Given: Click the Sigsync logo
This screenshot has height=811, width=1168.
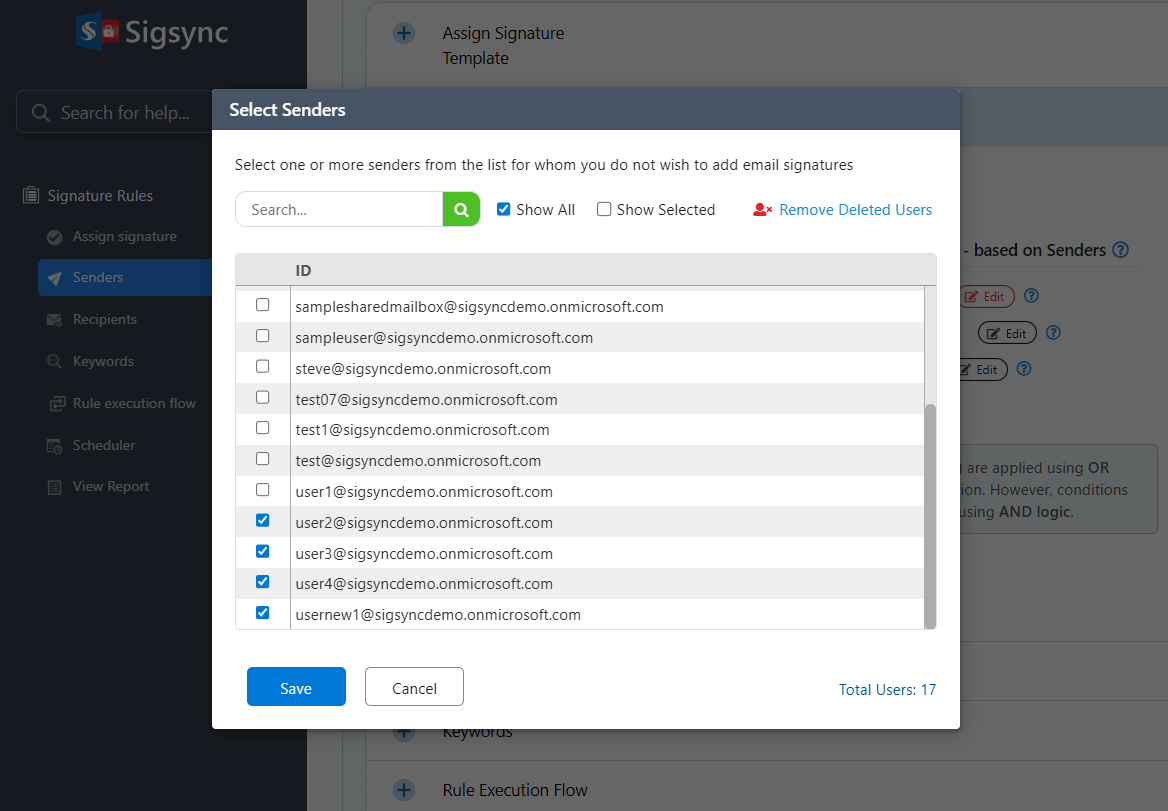Looking at the screenshot, I should click(x=152, y=32).
